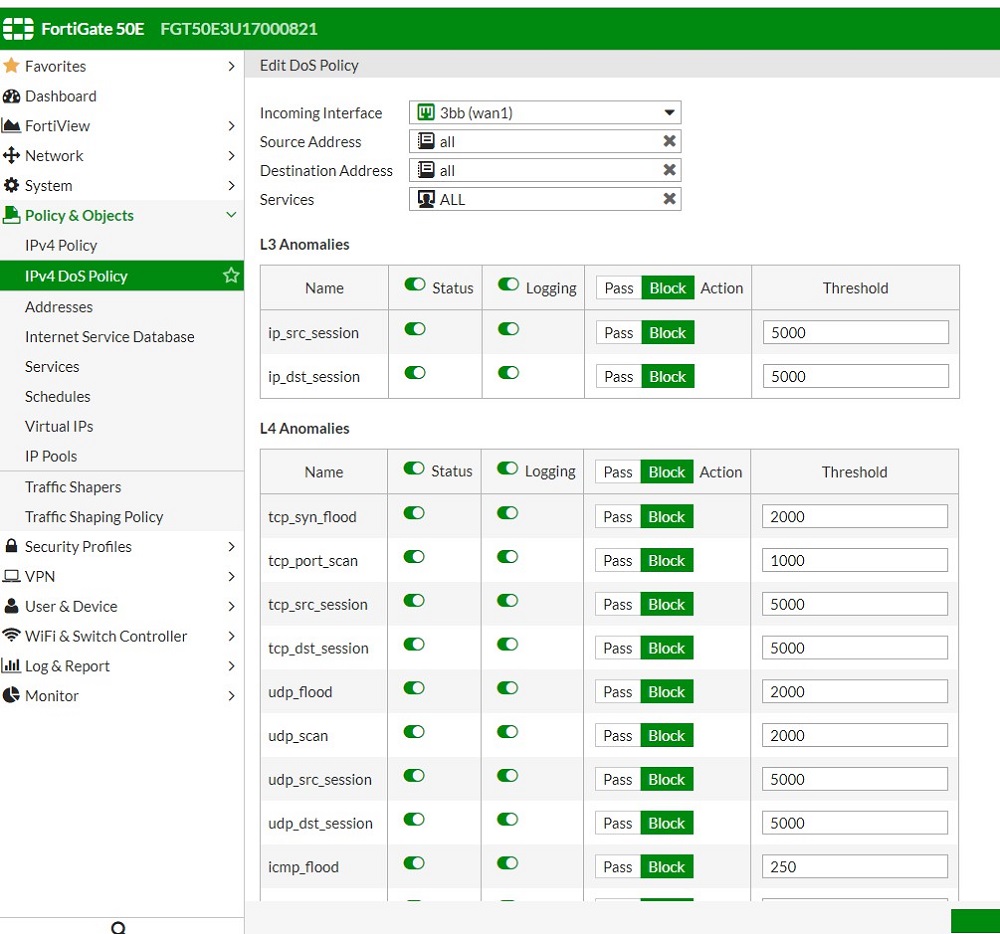This screenshot has height=934, width=1000.
Task: Click the Dashboard gauge icon
Action: 12,96
